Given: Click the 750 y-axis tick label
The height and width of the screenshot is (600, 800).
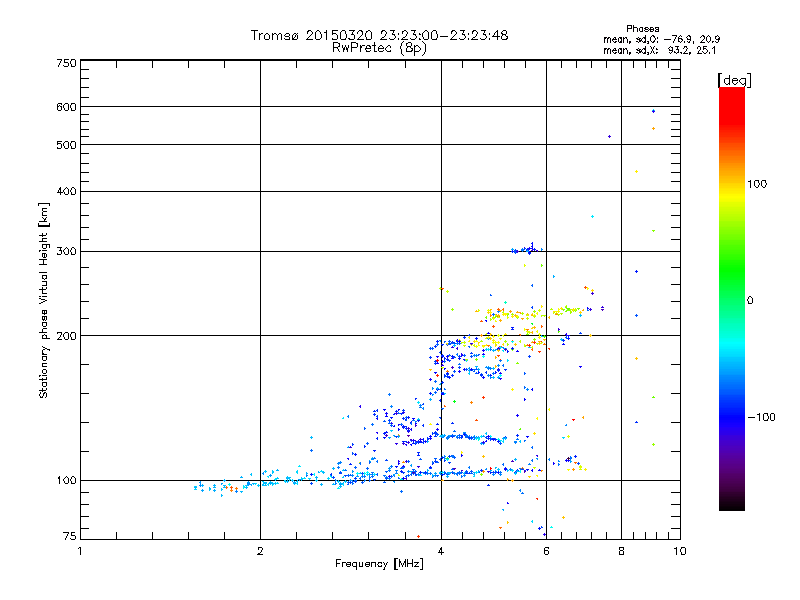Looking at the screenshot, I should pos(66,63).
